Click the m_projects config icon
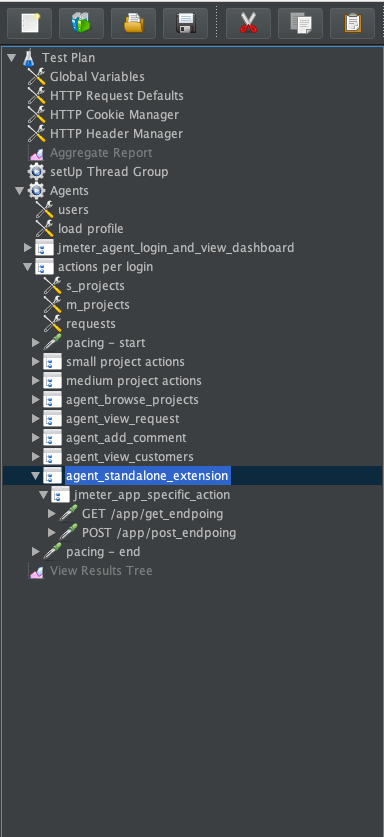 [52, 305]
